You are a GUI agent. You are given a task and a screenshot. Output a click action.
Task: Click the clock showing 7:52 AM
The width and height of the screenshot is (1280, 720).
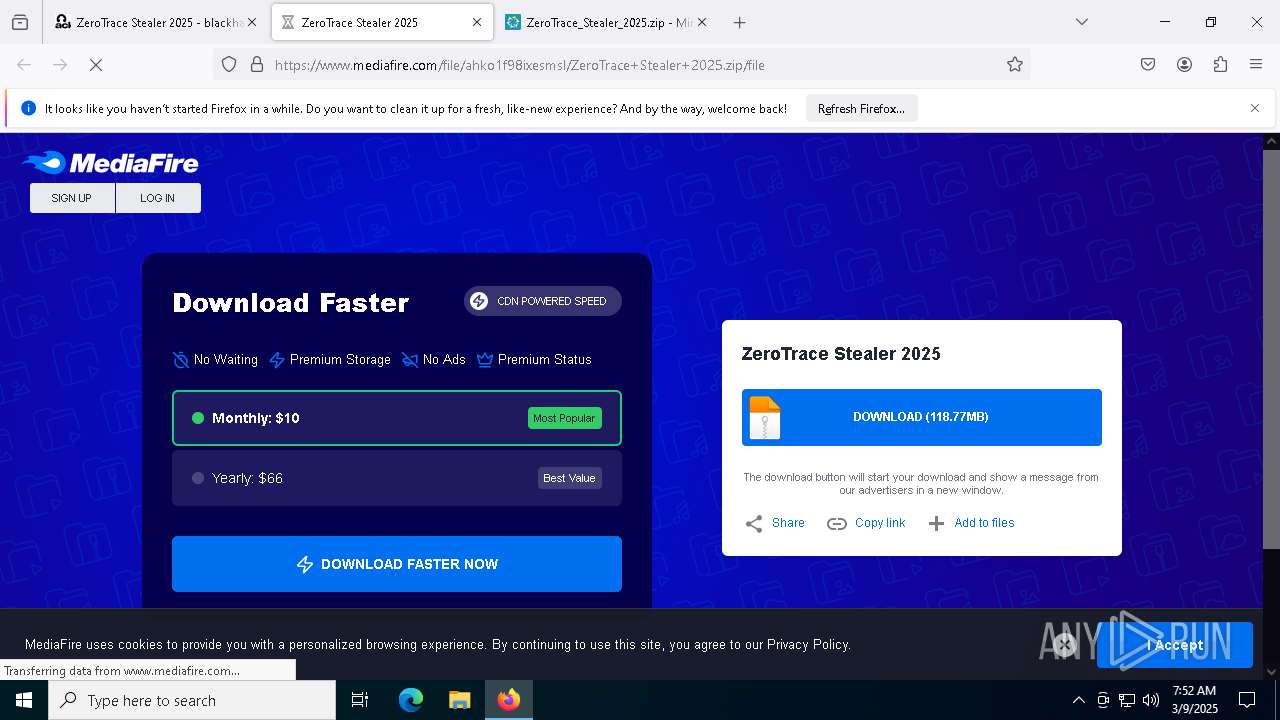click(1194, 700)
